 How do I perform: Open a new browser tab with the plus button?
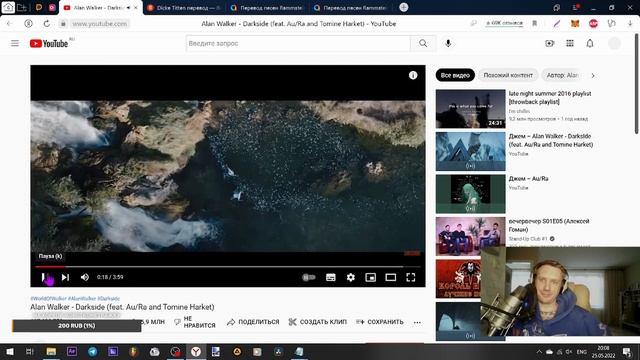coord(404,7)
